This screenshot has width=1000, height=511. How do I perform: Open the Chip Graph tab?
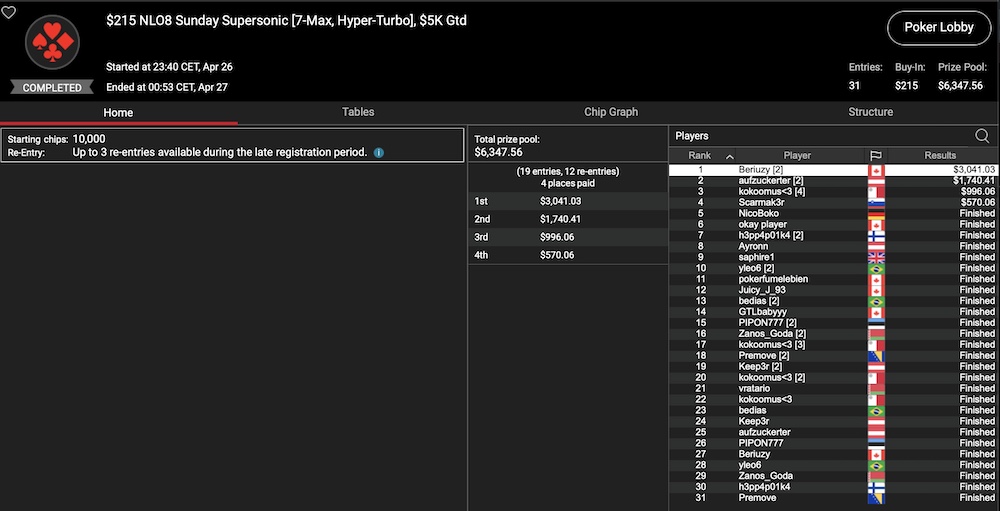click(x=611, y=112)
